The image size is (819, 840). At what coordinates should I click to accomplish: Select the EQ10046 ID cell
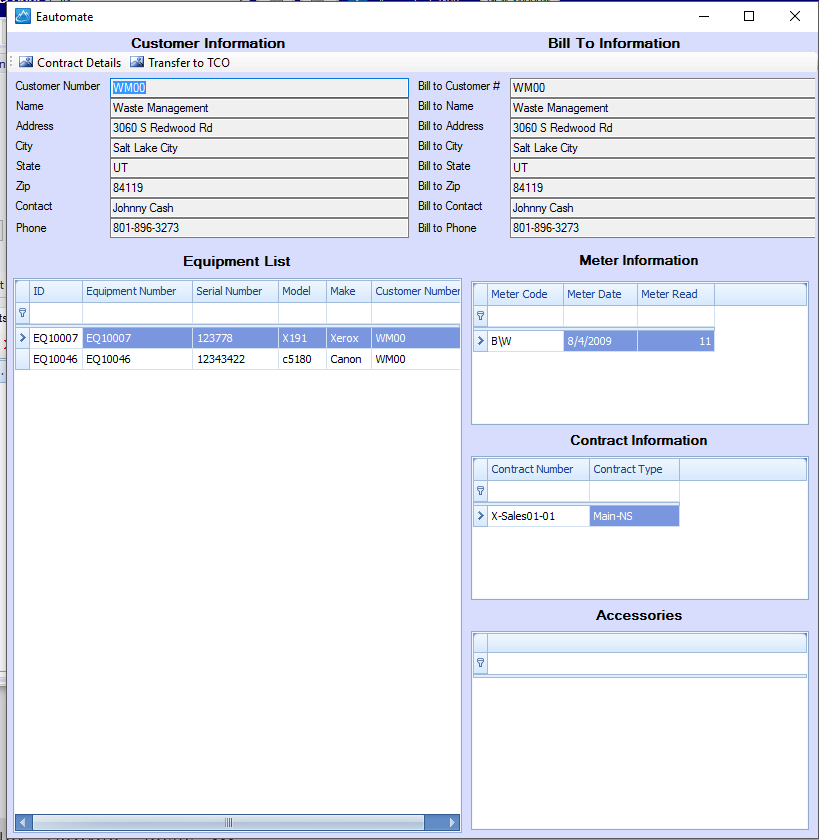[x=56, y=359]
